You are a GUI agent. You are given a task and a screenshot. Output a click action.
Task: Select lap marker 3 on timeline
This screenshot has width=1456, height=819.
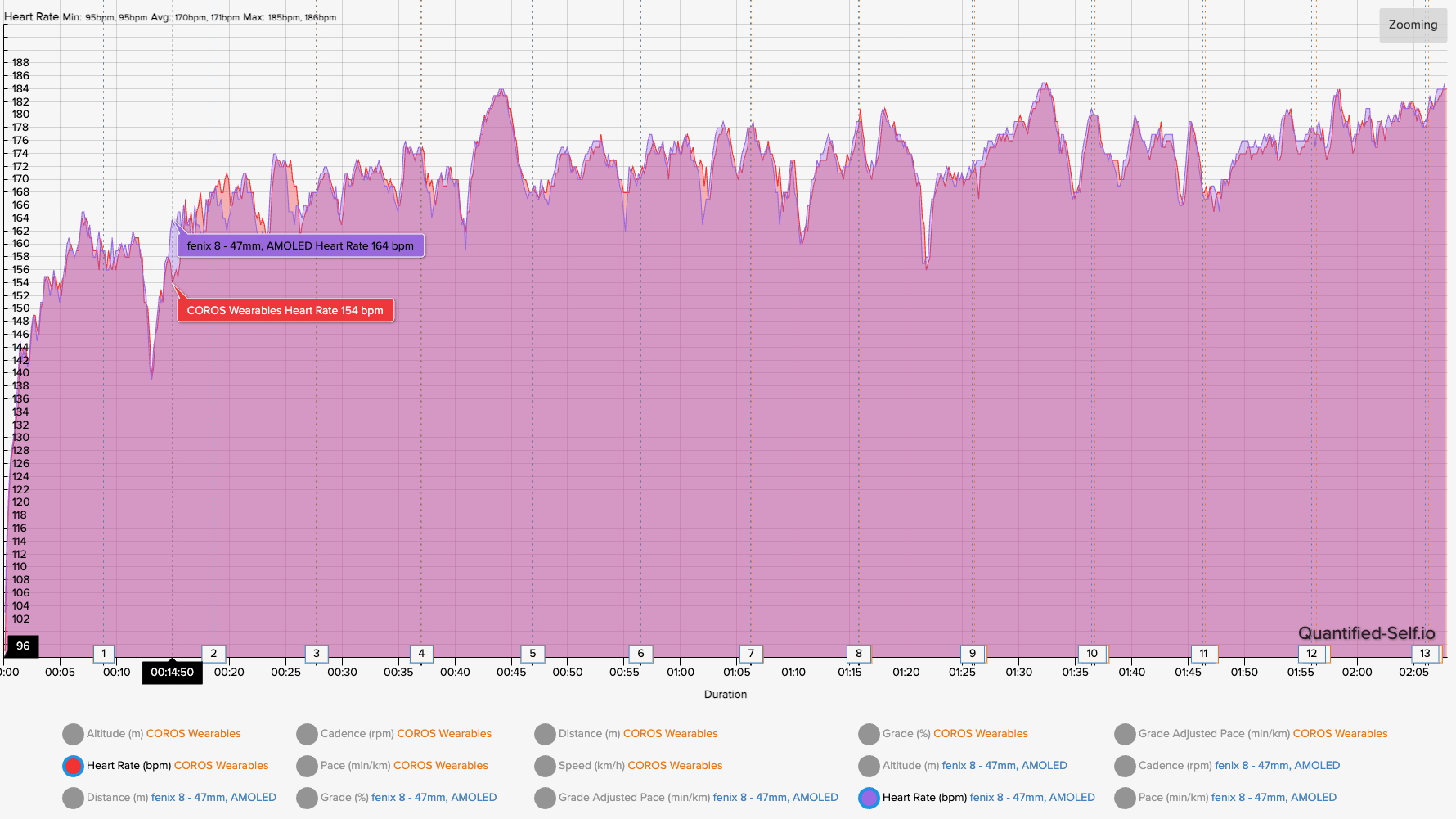(317, 654)
